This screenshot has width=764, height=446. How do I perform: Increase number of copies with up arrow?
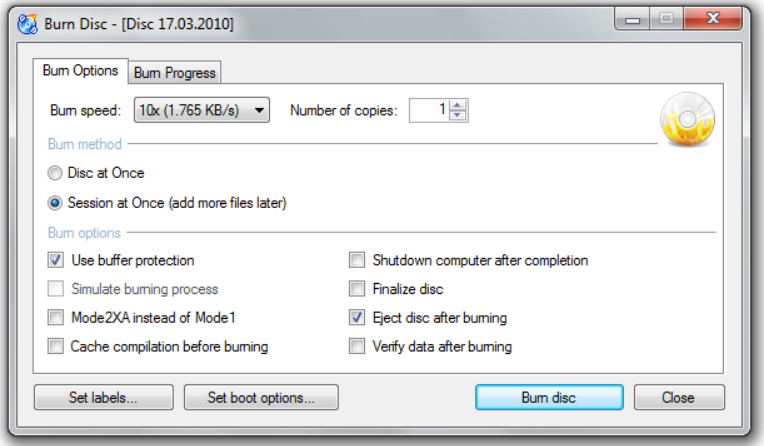[457, 105]
